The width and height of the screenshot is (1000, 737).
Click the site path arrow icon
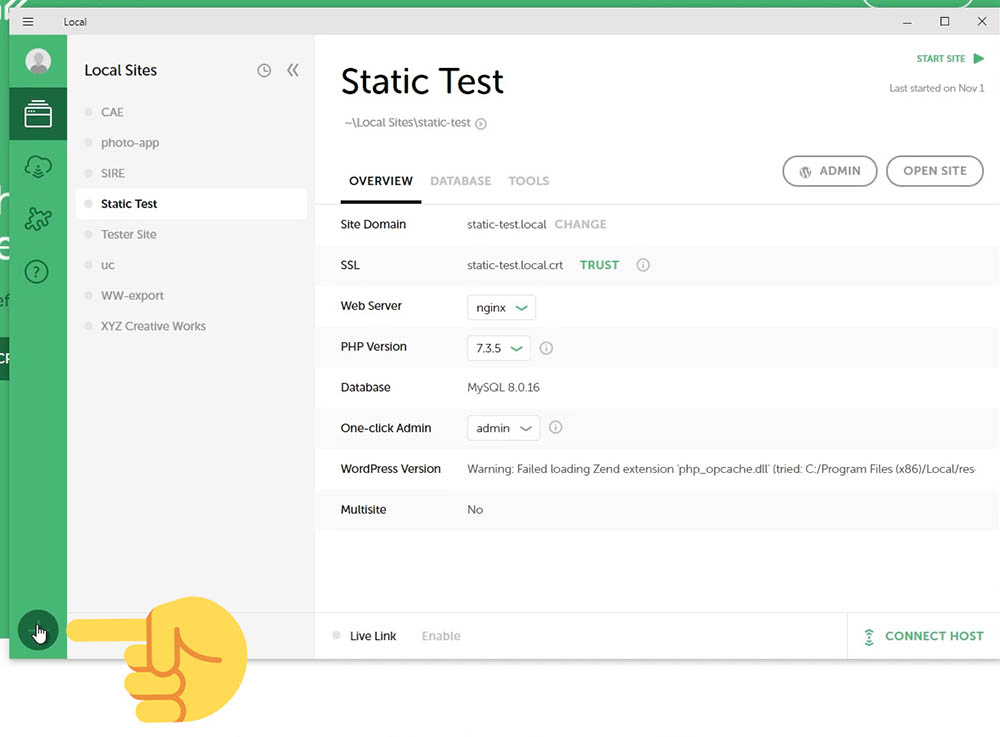pos(482,124)
